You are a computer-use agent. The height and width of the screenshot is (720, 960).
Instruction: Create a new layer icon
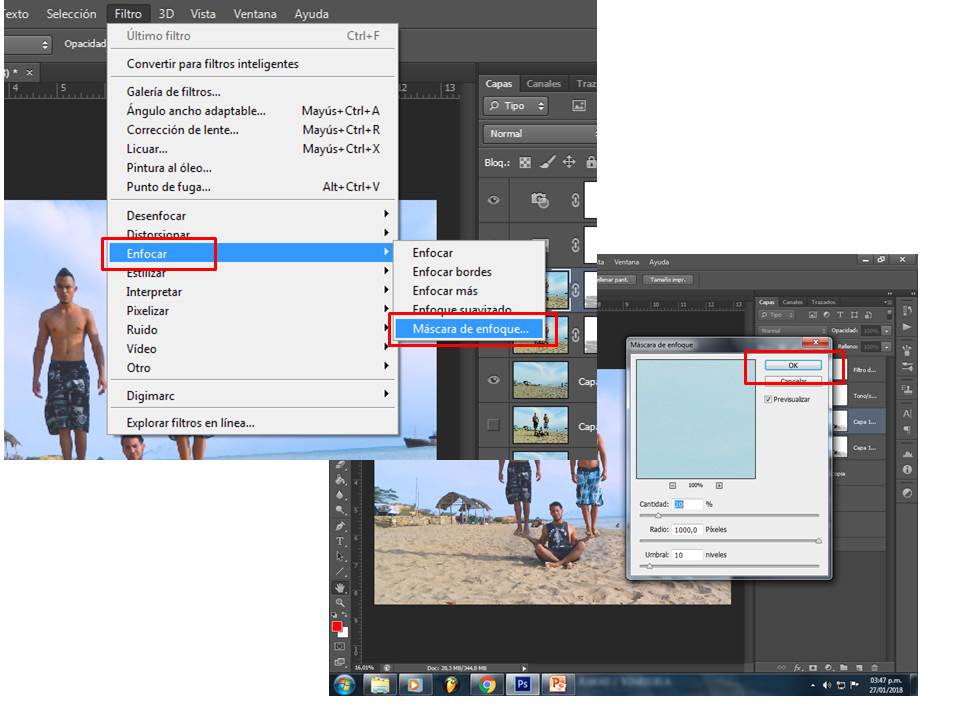pyautogui.click(x=859, y=668)
